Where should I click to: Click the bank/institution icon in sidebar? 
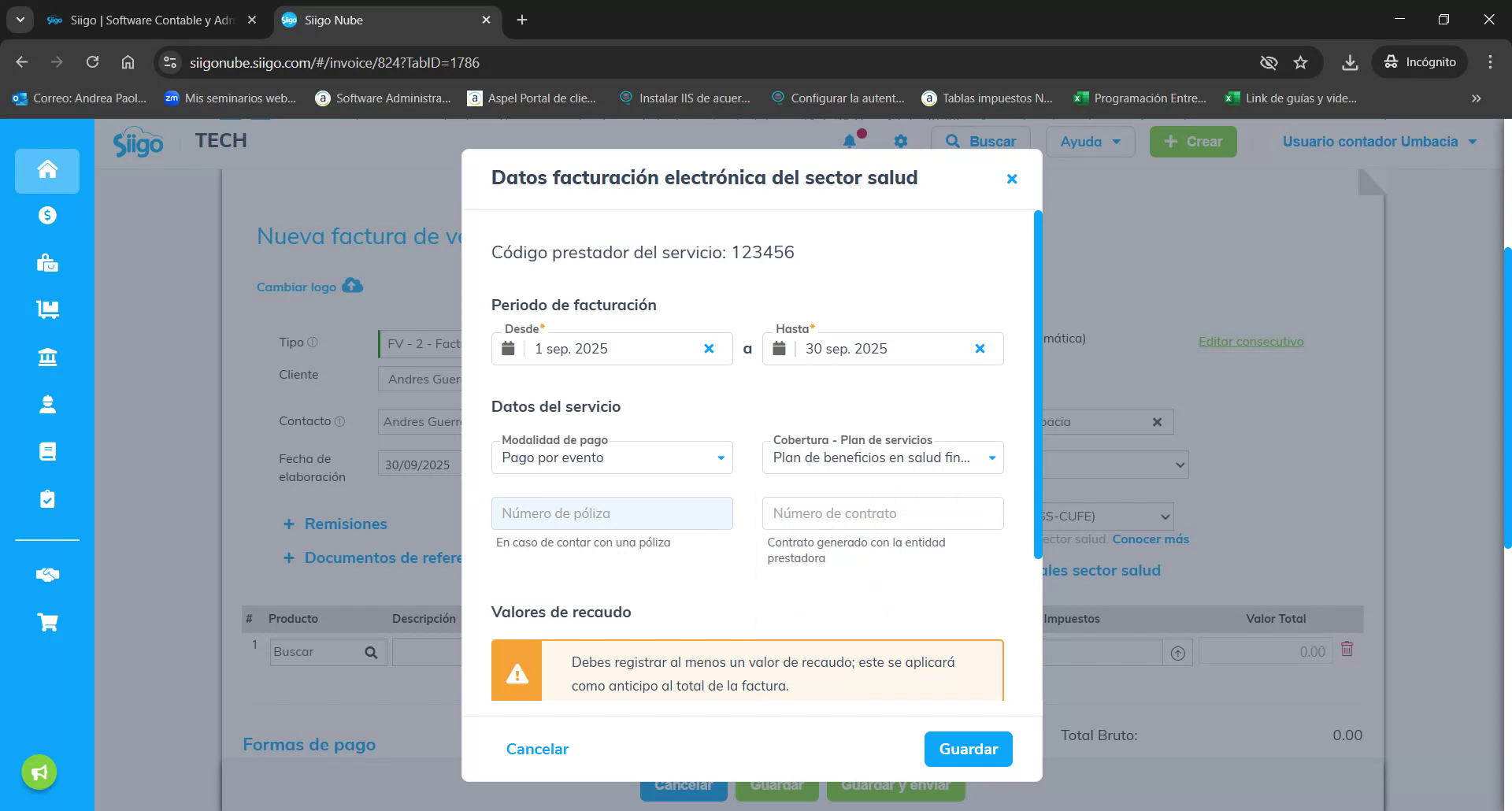pos(46,357)
